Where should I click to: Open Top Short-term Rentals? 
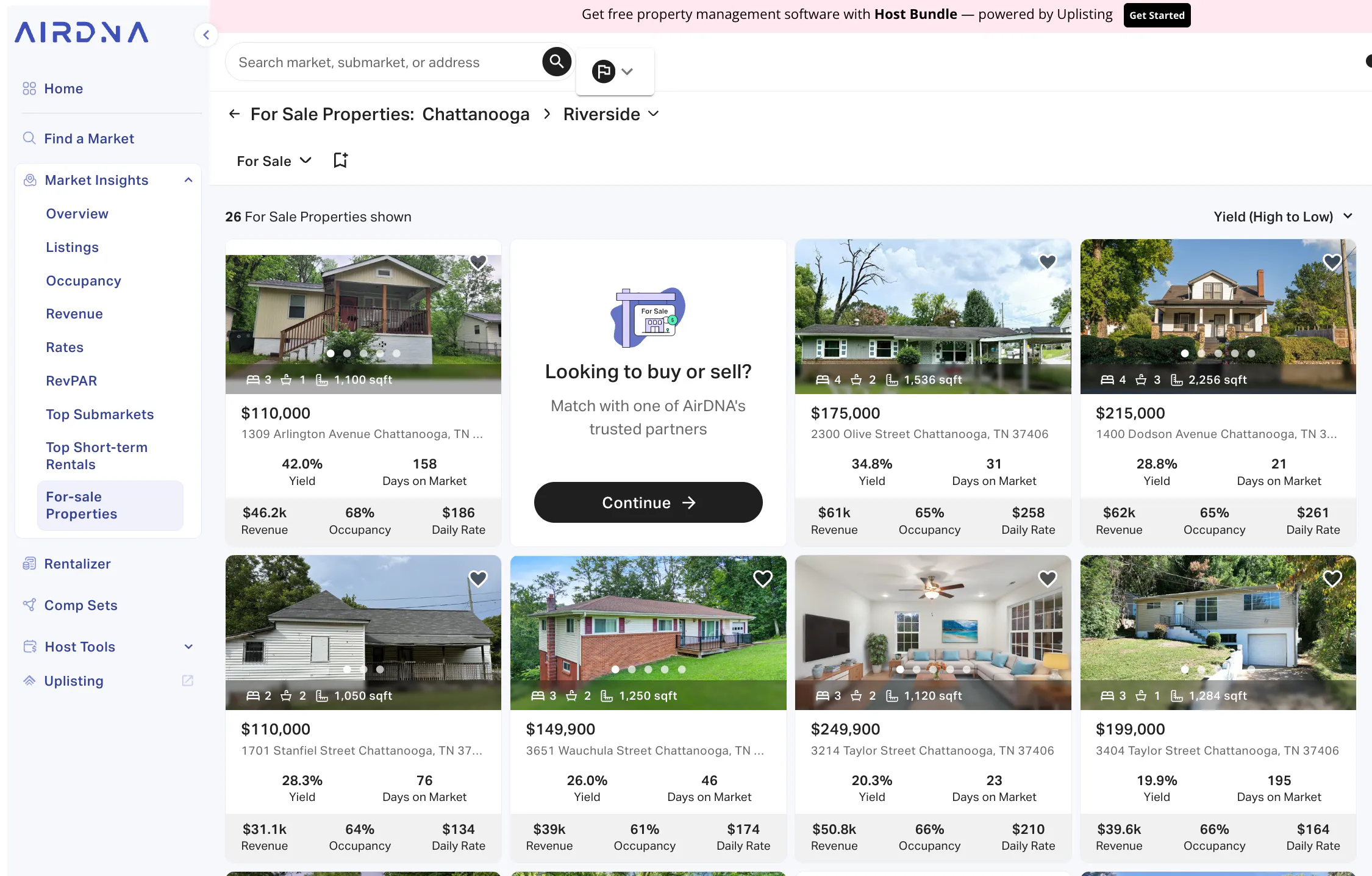click(96, 456)
